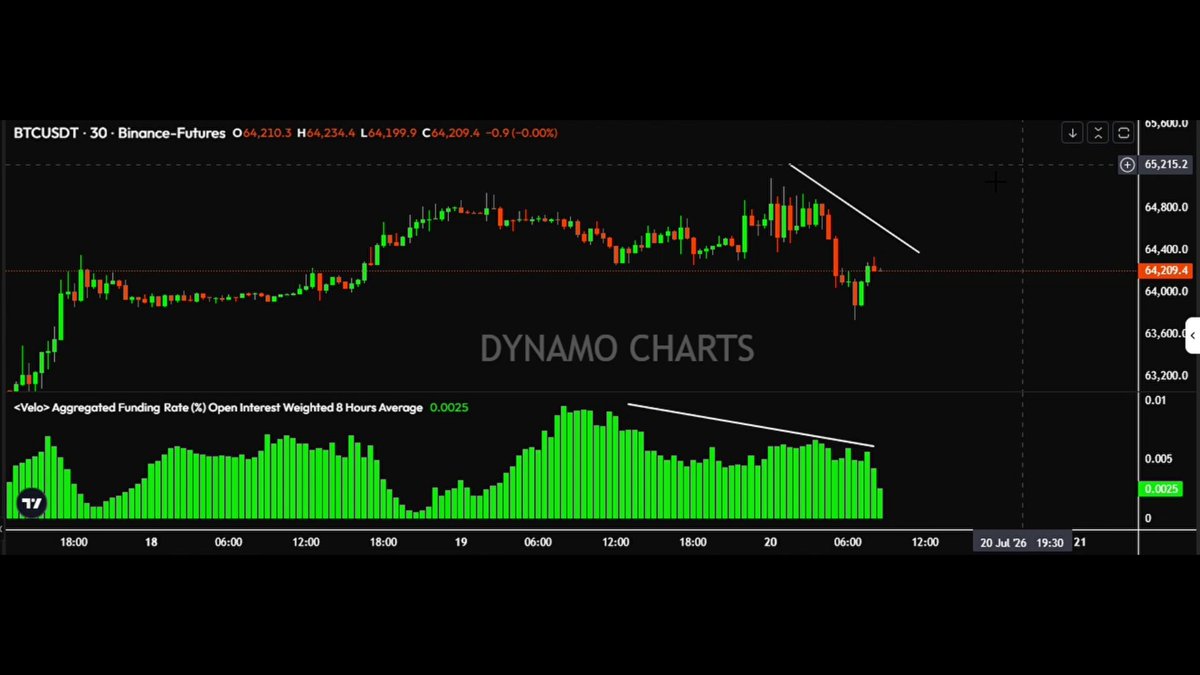Screen dimensions: 1200x675
Task: Click the 64,800.0 price axis label
Action: pyautogui.click(x=1166, y=207)
